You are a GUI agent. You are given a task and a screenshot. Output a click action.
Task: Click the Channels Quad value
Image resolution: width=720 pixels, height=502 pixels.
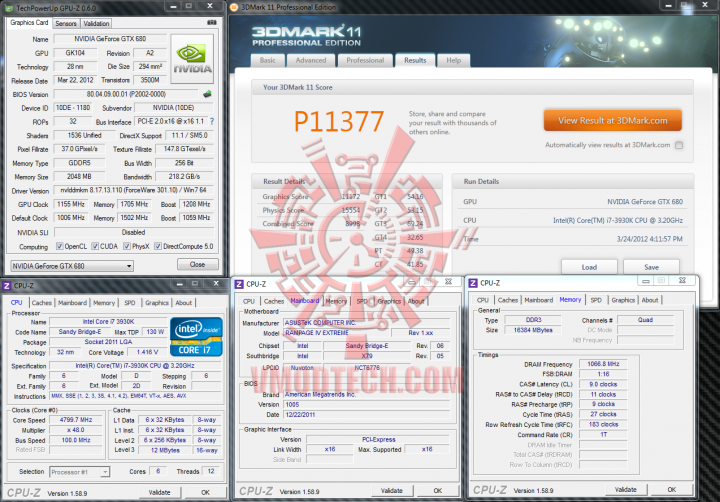click(645, 320)
